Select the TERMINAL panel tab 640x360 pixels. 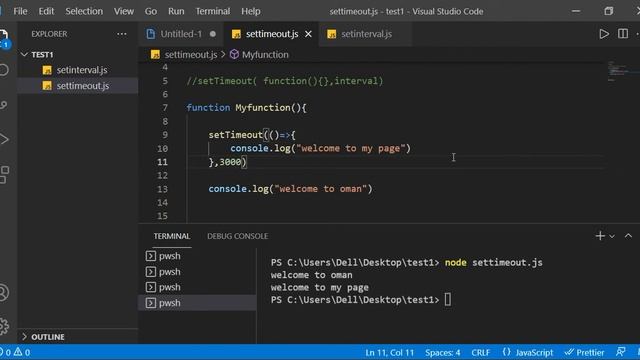pos(172,236)
